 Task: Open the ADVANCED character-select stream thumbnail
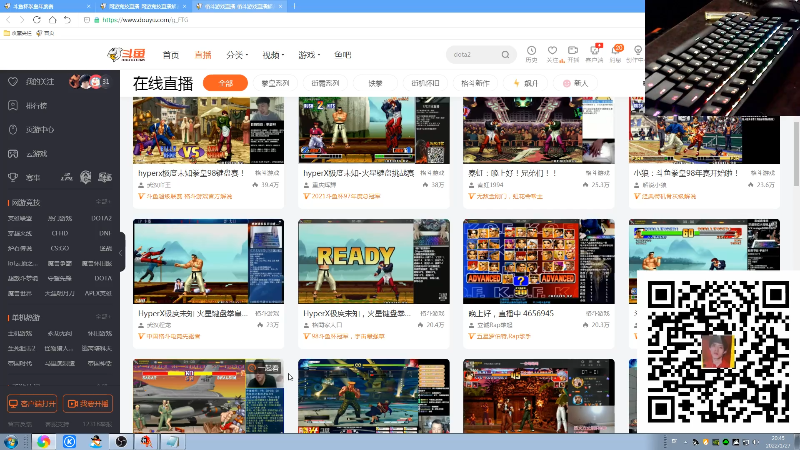tap(539, 262)
